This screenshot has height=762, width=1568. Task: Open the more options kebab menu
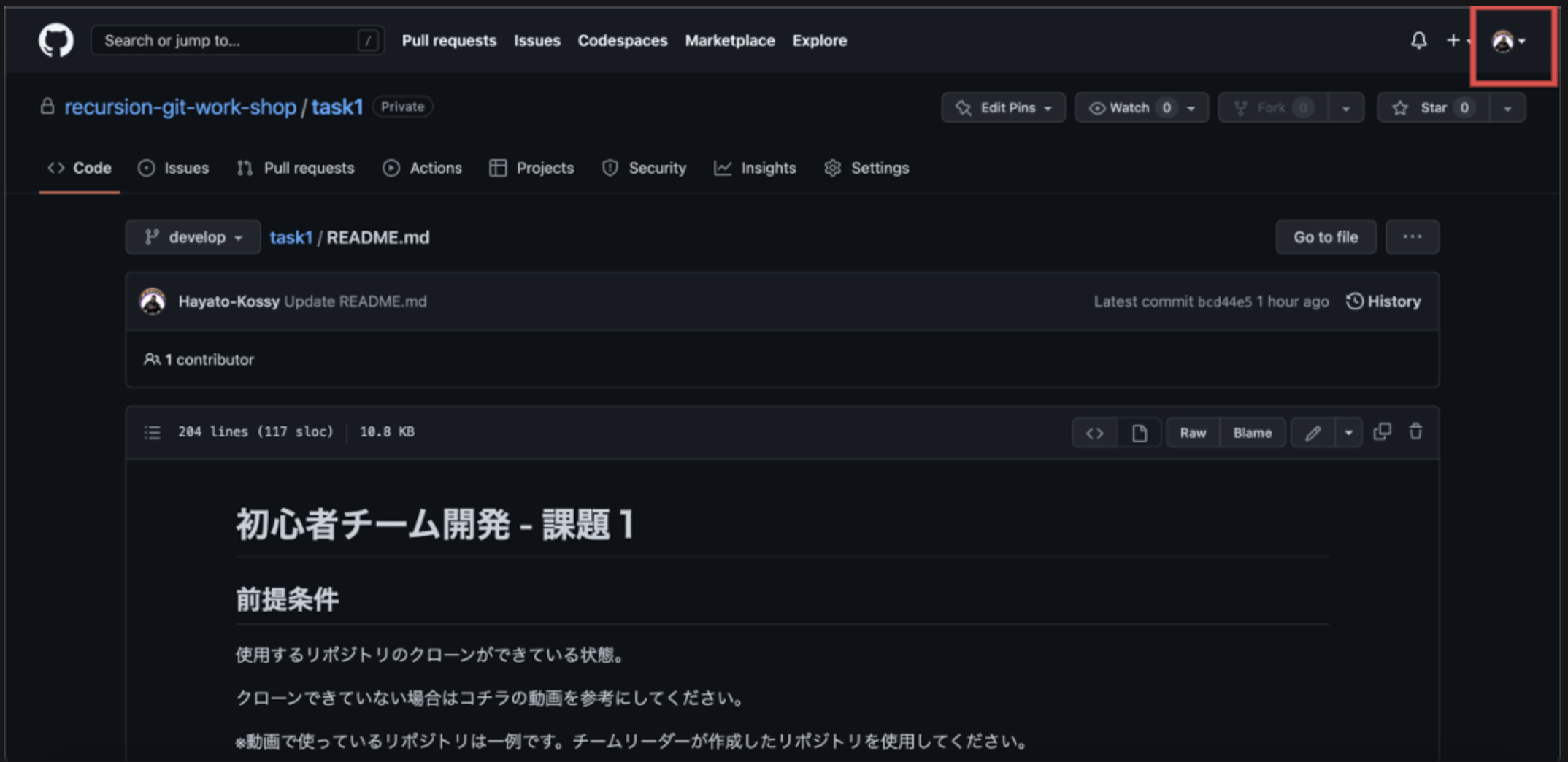pyautogui.click(x=1412, y=236)
